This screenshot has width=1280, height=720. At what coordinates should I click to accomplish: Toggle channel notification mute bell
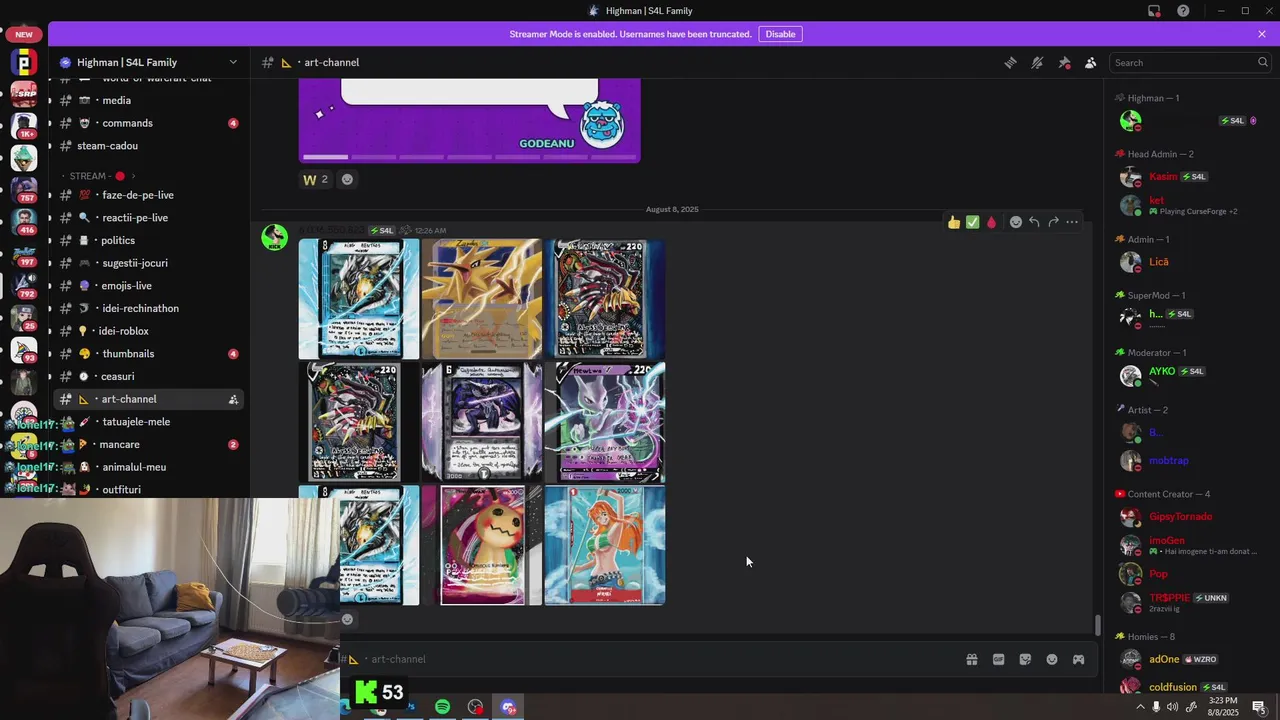tap(1037, 62)
